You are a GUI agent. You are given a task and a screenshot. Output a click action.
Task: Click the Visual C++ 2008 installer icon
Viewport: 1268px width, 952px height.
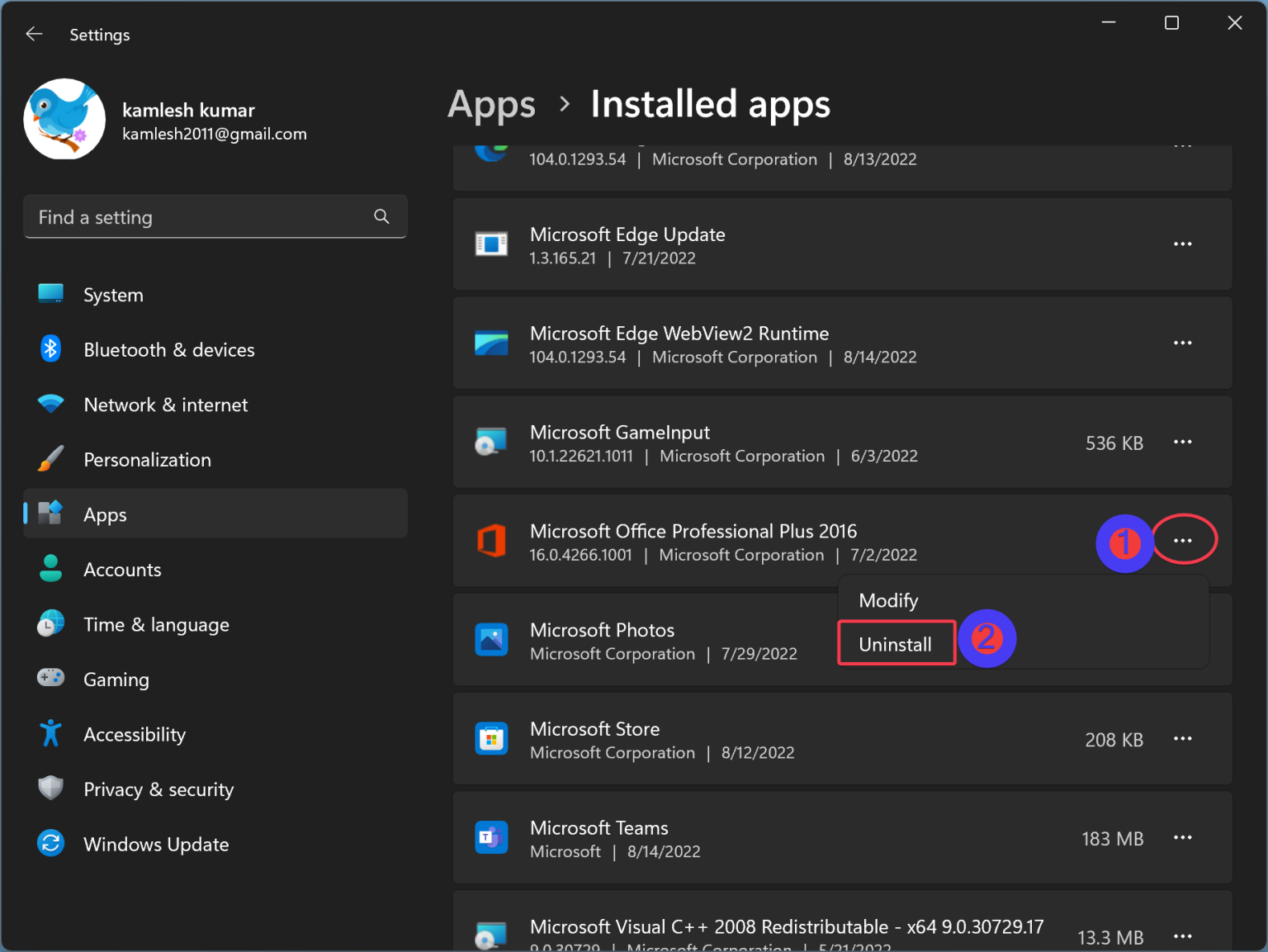click(491, 936)
